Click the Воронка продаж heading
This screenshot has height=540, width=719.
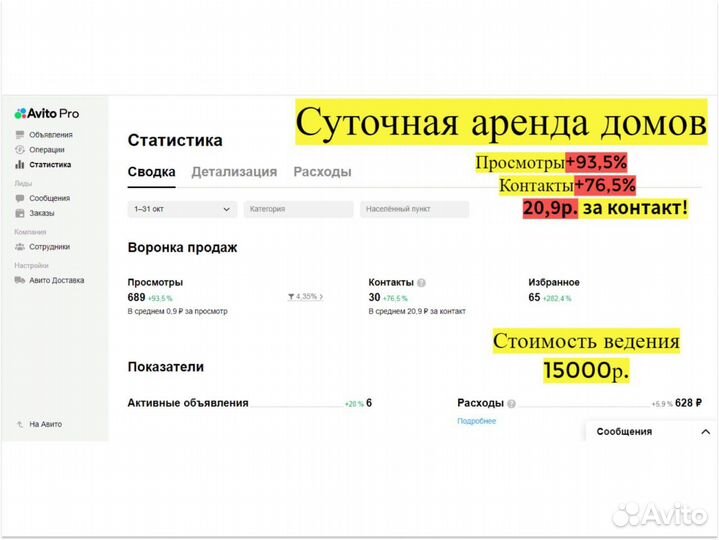click(183, 248)
